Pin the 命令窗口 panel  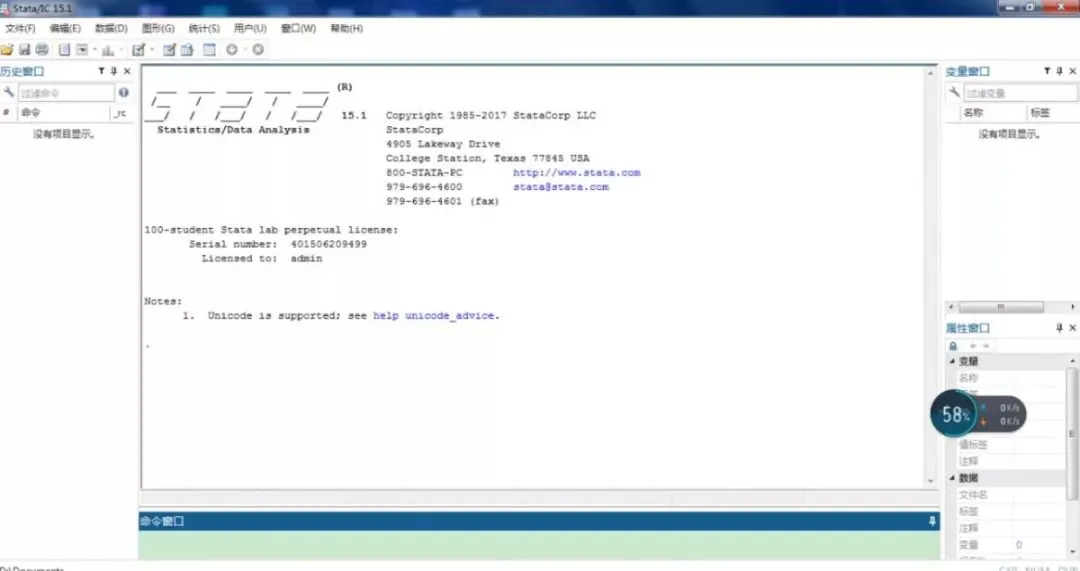pos(932,521)
